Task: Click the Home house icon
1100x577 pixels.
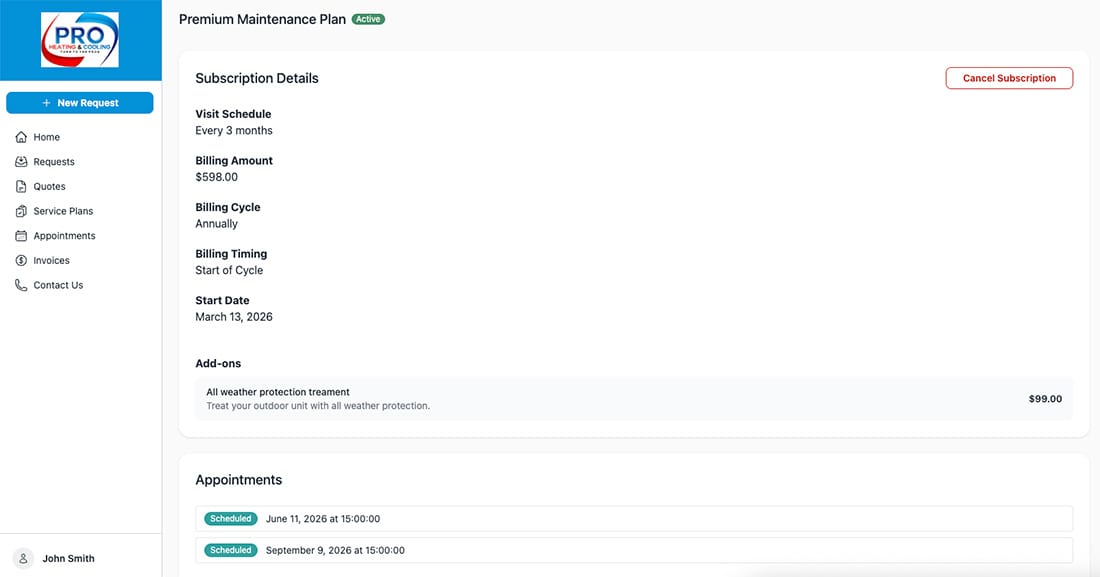Action: (21, 137)
